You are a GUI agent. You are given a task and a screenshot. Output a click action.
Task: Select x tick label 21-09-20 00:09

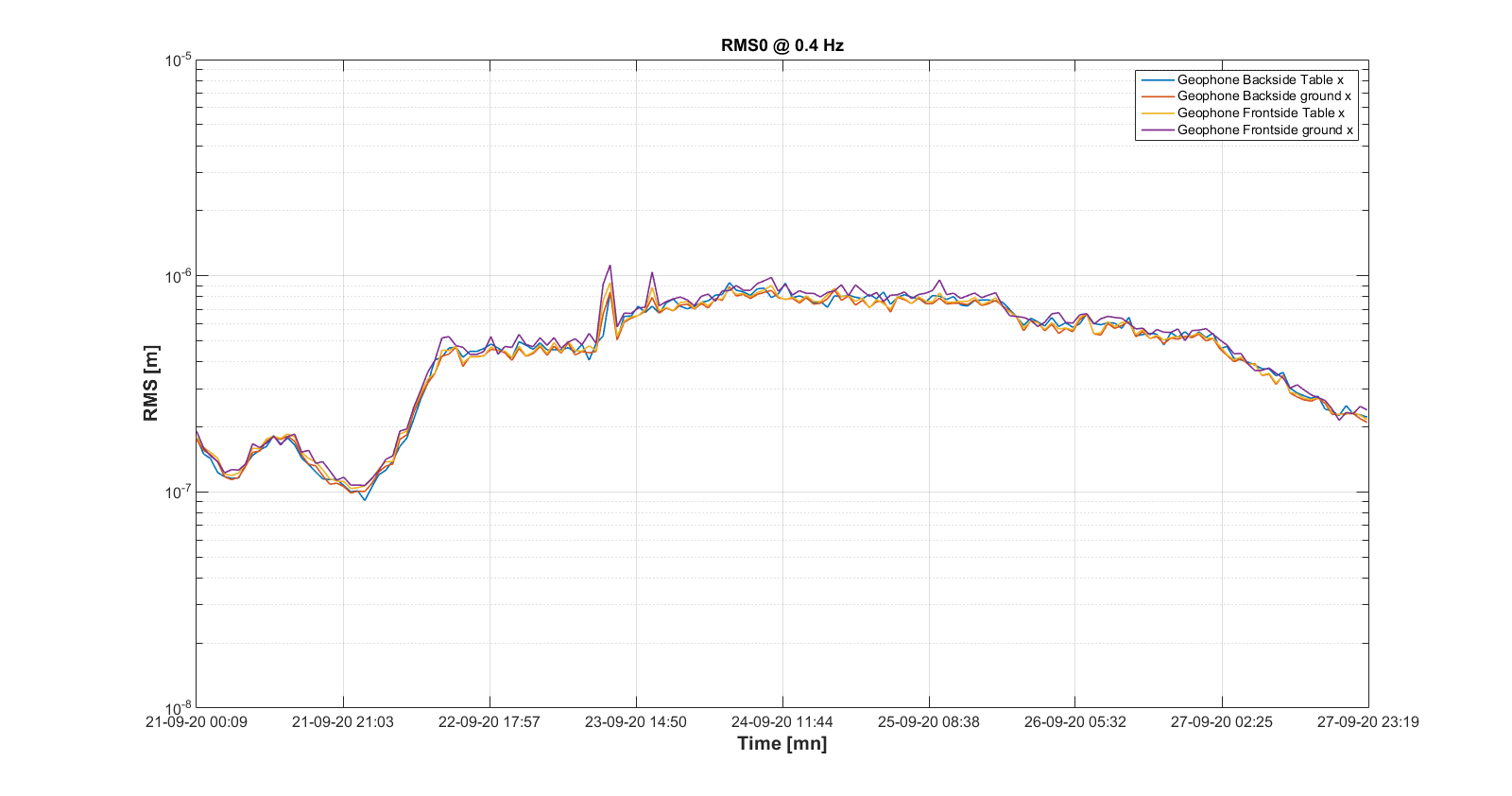click(197, 722)
